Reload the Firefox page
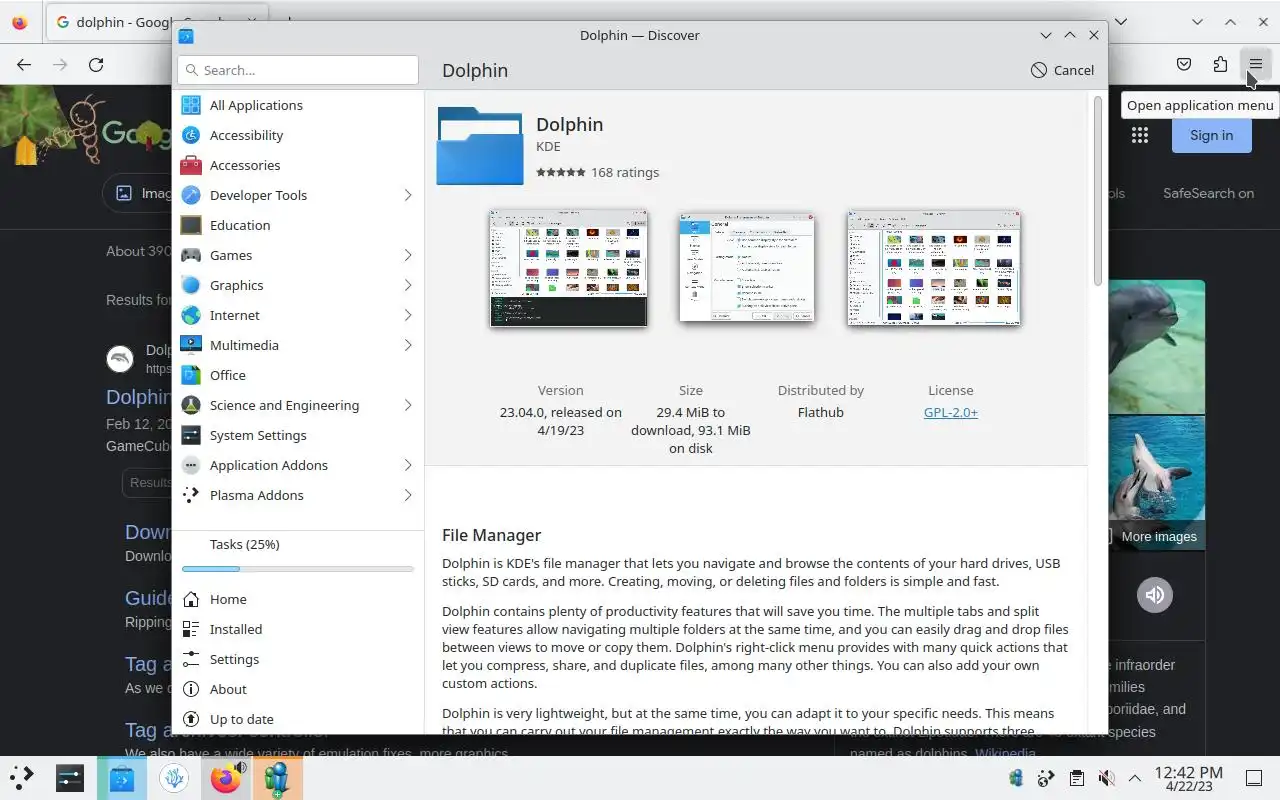Image resolution: width=1280 pixels, height=800 pixels. click(96, 65)
